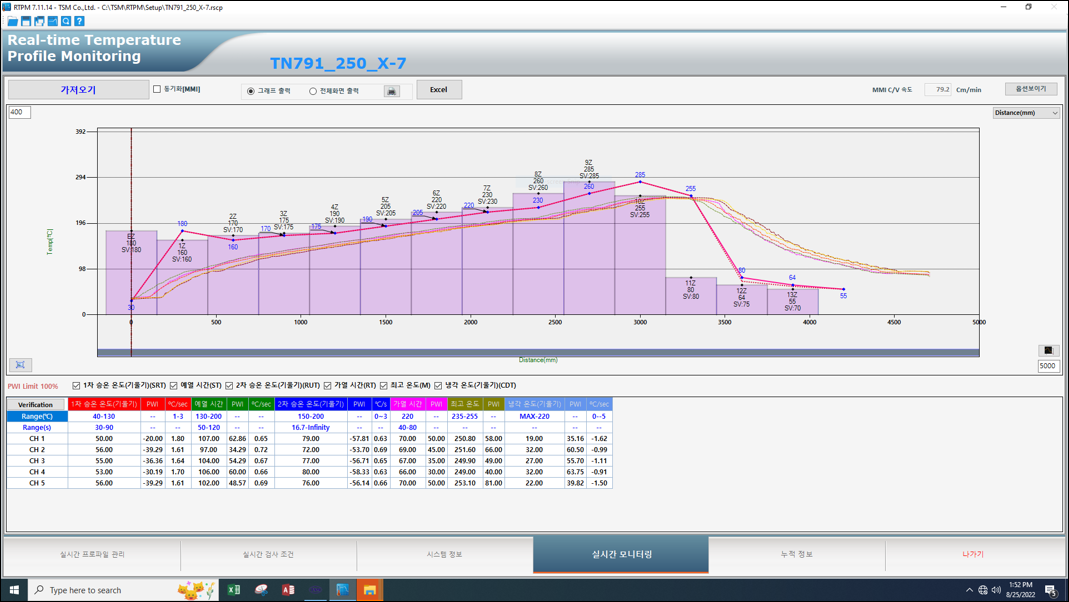Click the Excel export button
The height and width of the screenshot is (602, 1069).
pyautogui.click(x=438, y=90)
